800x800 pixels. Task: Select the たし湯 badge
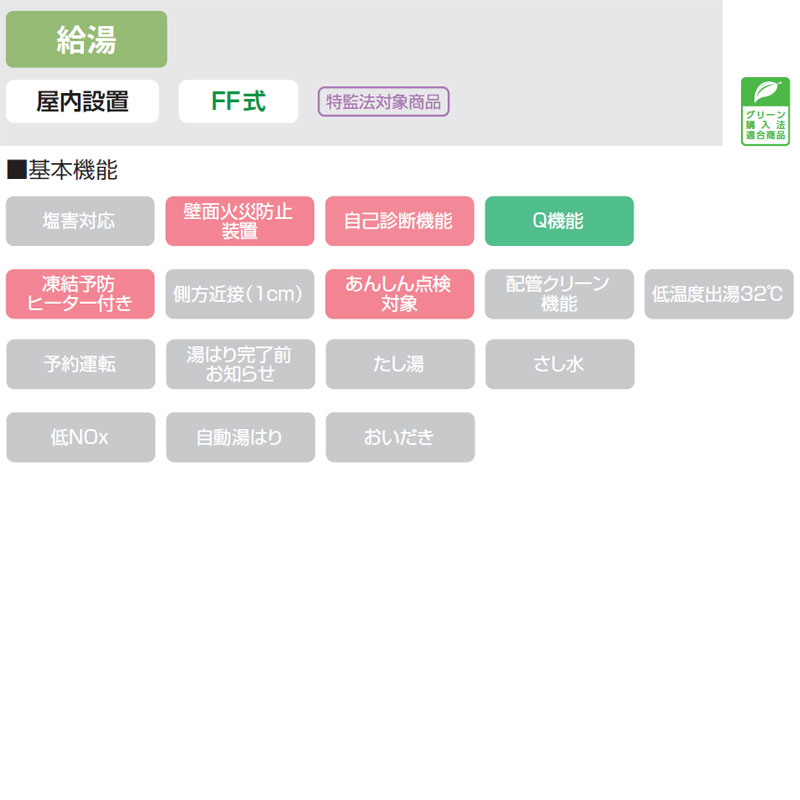click(399, 364)
